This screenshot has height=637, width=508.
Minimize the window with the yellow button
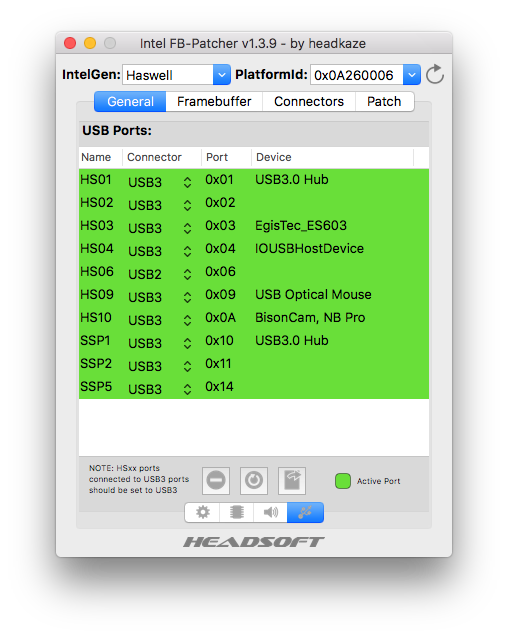(90, 43)
